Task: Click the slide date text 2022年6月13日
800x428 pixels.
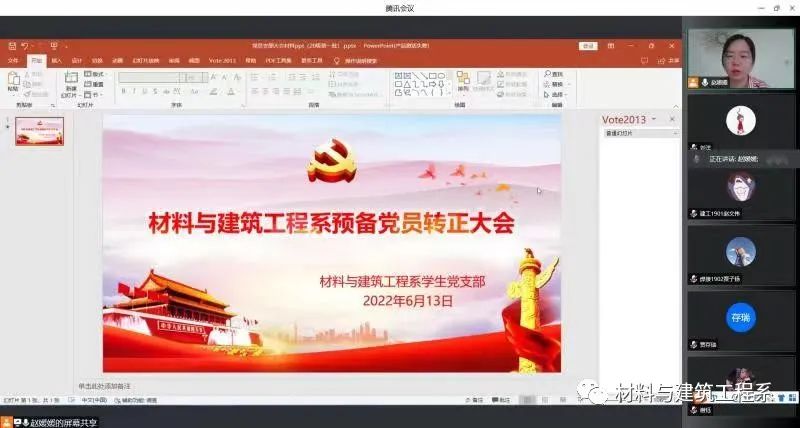Action: (408, 301)
